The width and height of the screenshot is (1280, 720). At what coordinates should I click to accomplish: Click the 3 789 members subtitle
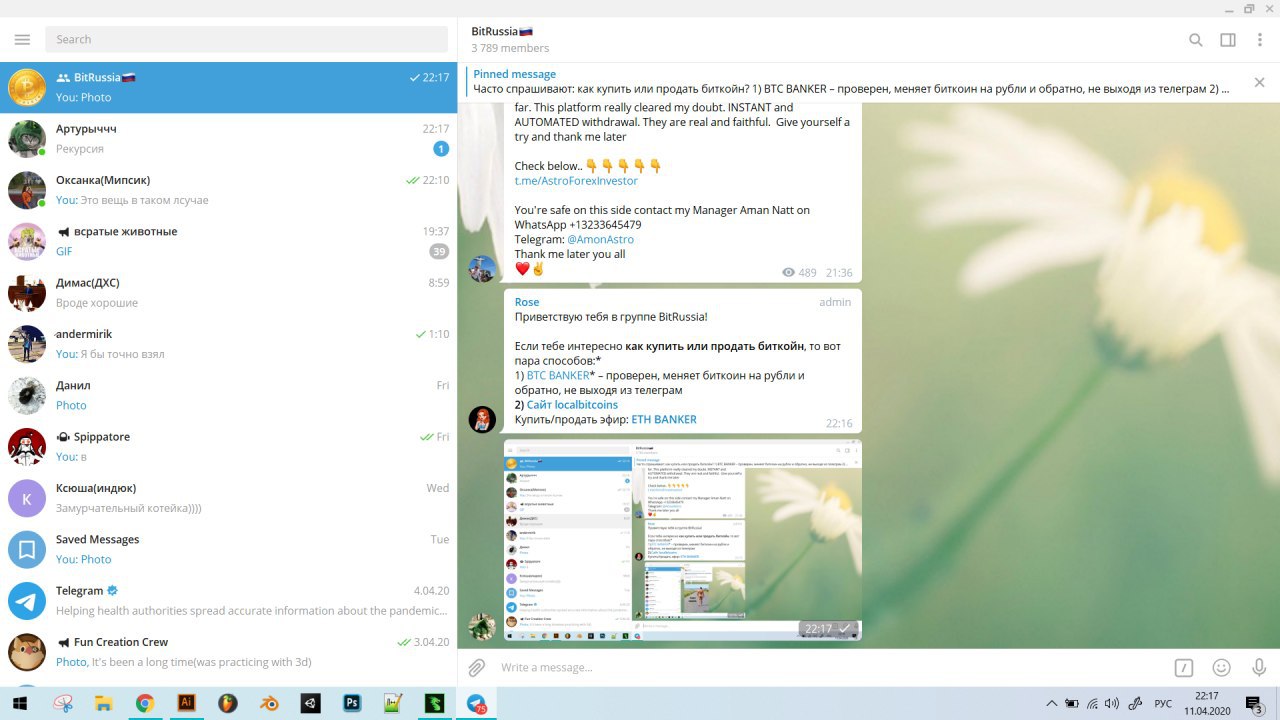click(510, 48)
